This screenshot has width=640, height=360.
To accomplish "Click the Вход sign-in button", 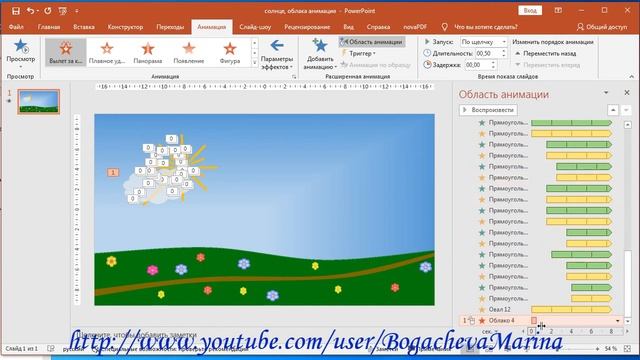I will tap(530, 11).
